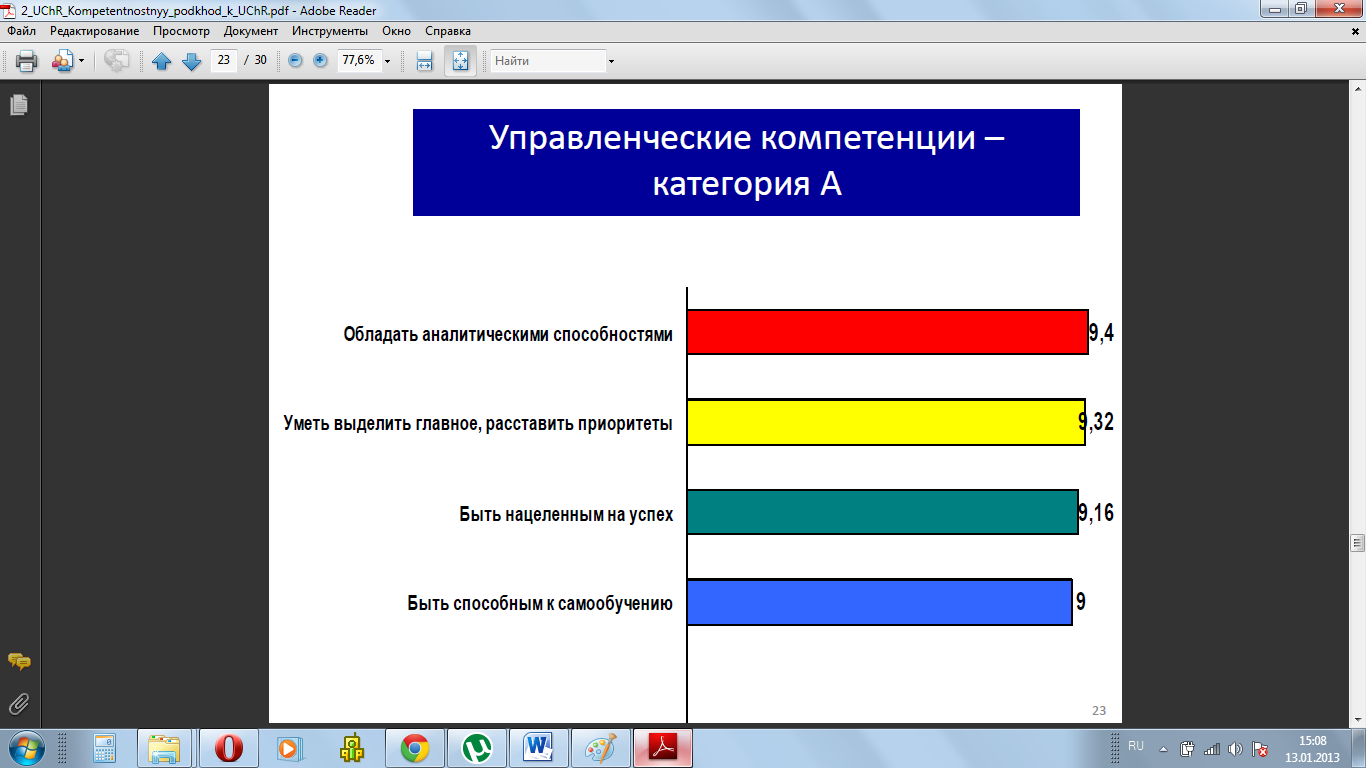This screenshot has width=1366, height=768.
Task: Select the fit width scrolling icon
Action: [x=424, y=61]
